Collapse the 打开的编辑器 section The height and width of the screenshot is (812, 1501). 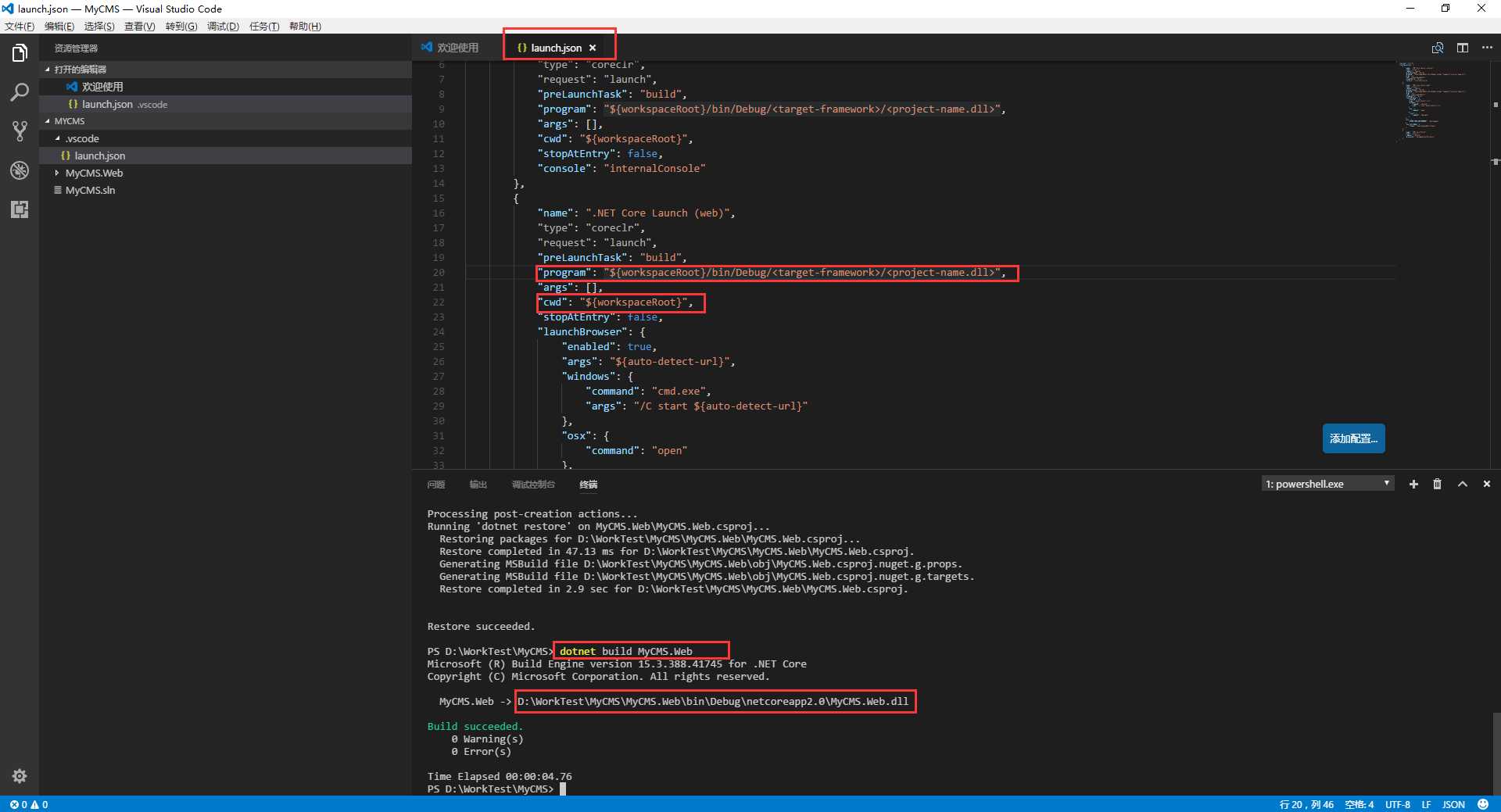(x=225, y=70)
